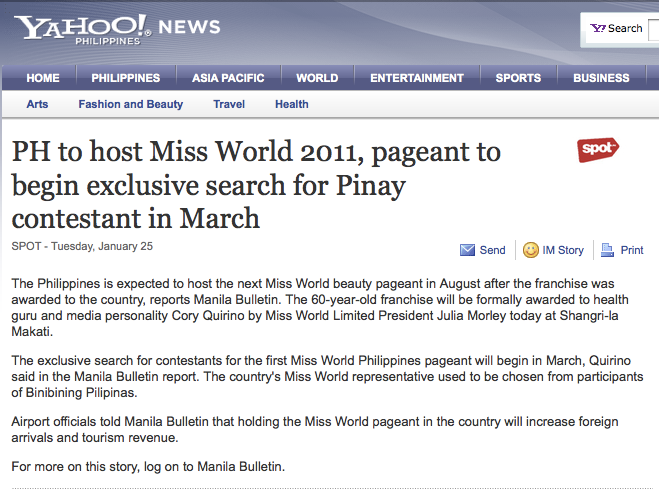The image size is (659, 491).
Task: Click the article headline about Miss World 2011
Action: [x=256, y=185]
